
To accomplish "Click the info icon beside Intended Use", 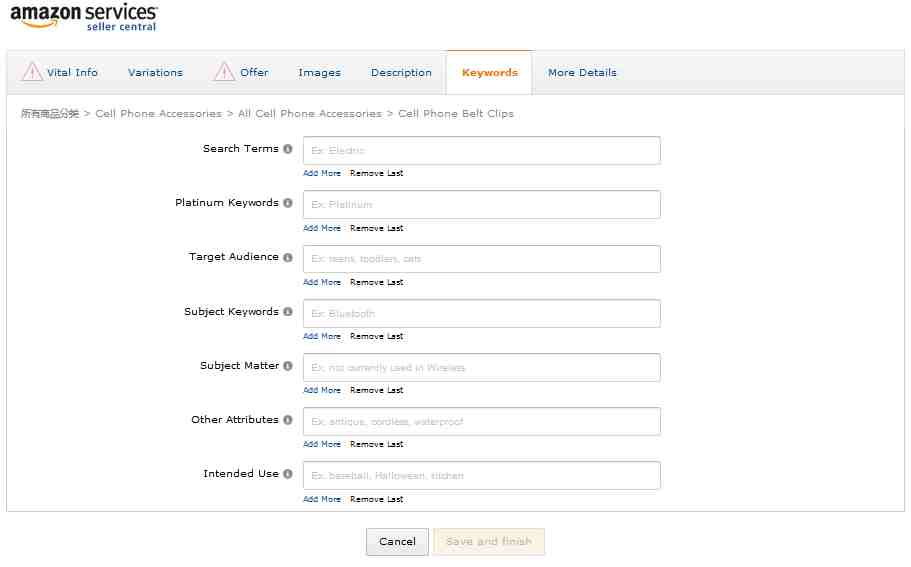I will [288, 474].
